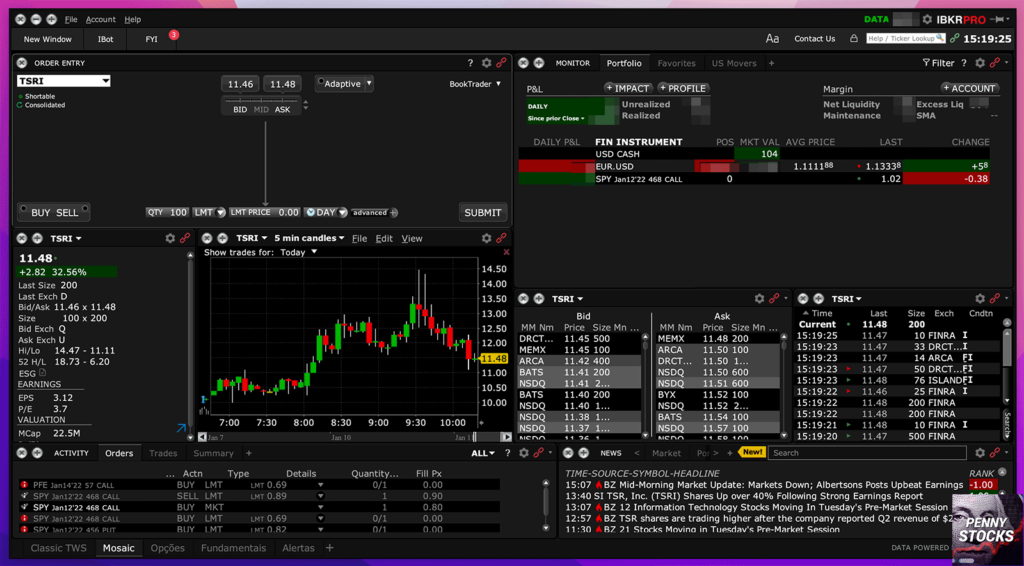Viewport: 1024px width, 566px height.
Task: Switch to the US Movers tab
Action: click(x=733, y=63)
